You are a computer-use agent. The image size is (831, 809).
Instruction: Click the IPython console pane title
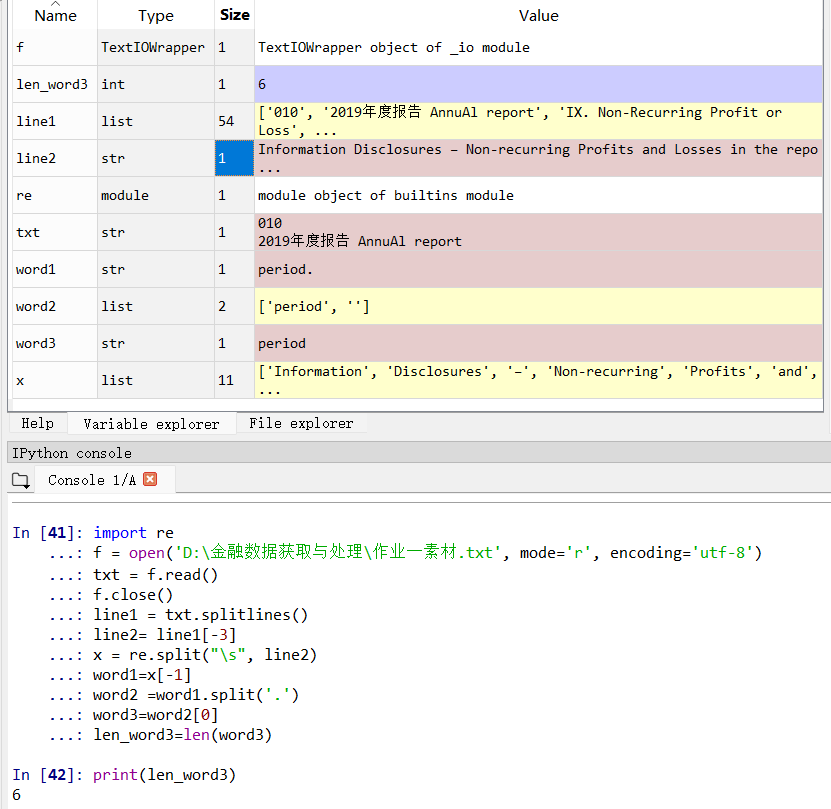click(x=72, y=453)
